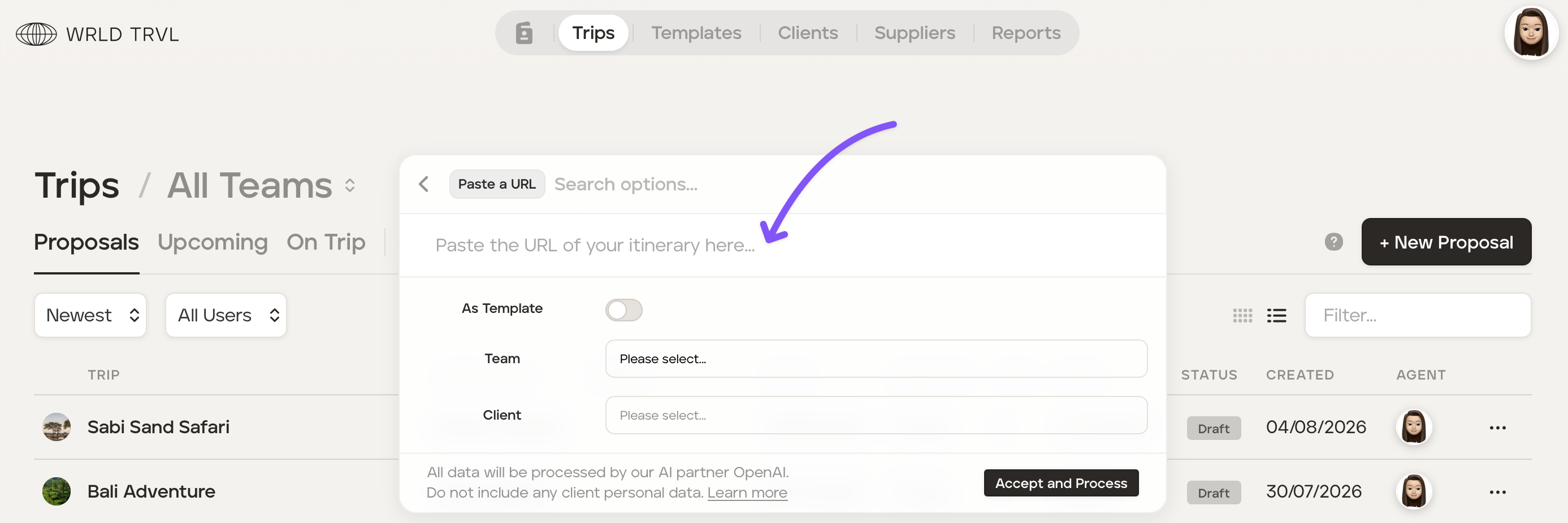Image resolution: width=1568 pixels, height=523 pixels.
Task: Click the New Proposal button
Action: coord(1446,242)
